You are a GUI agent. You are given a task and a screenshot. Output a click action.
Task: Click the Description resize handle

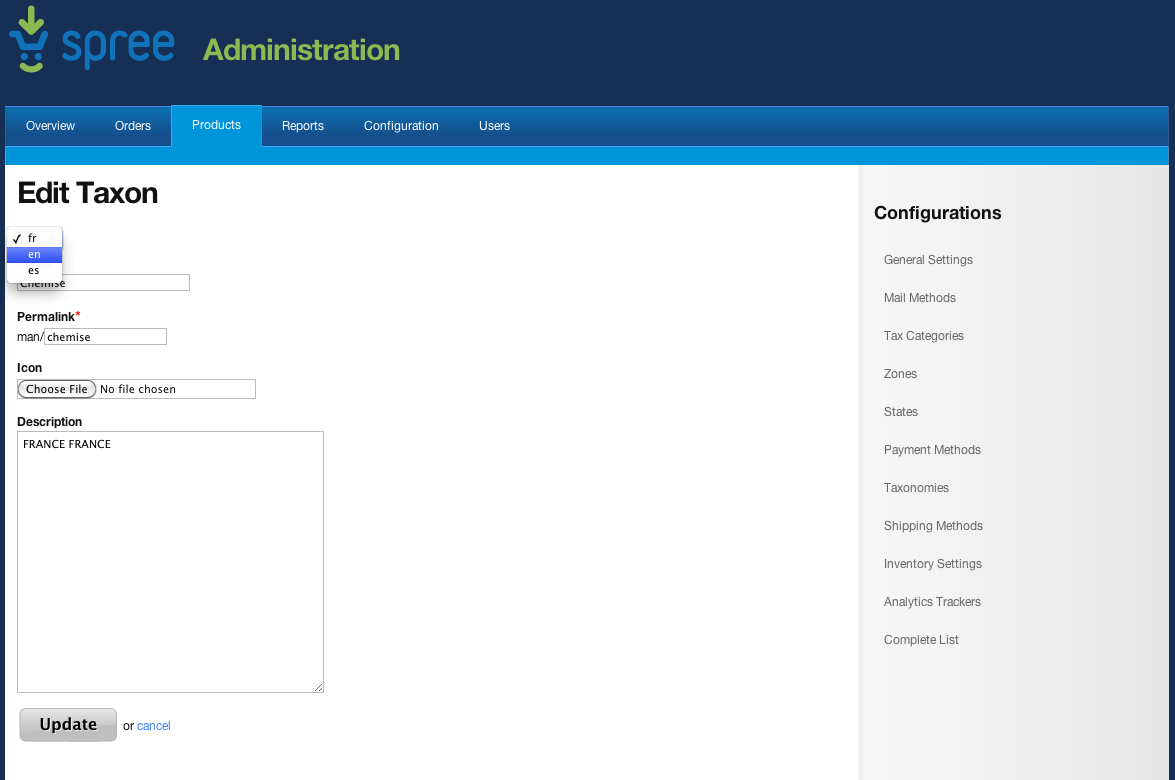pyautogui.click(x=318, y=687)
